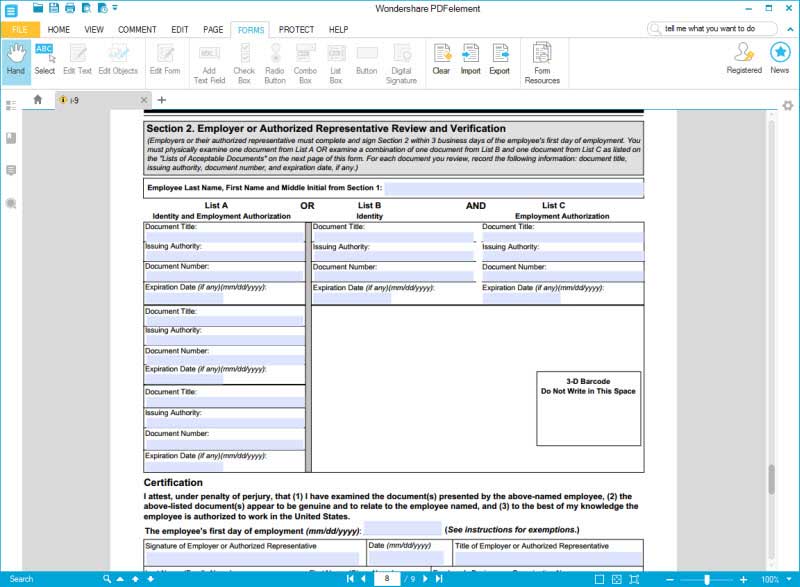Adjust the zoom slider handle
This screenshot has height=587, width=800.
(707, 579)
